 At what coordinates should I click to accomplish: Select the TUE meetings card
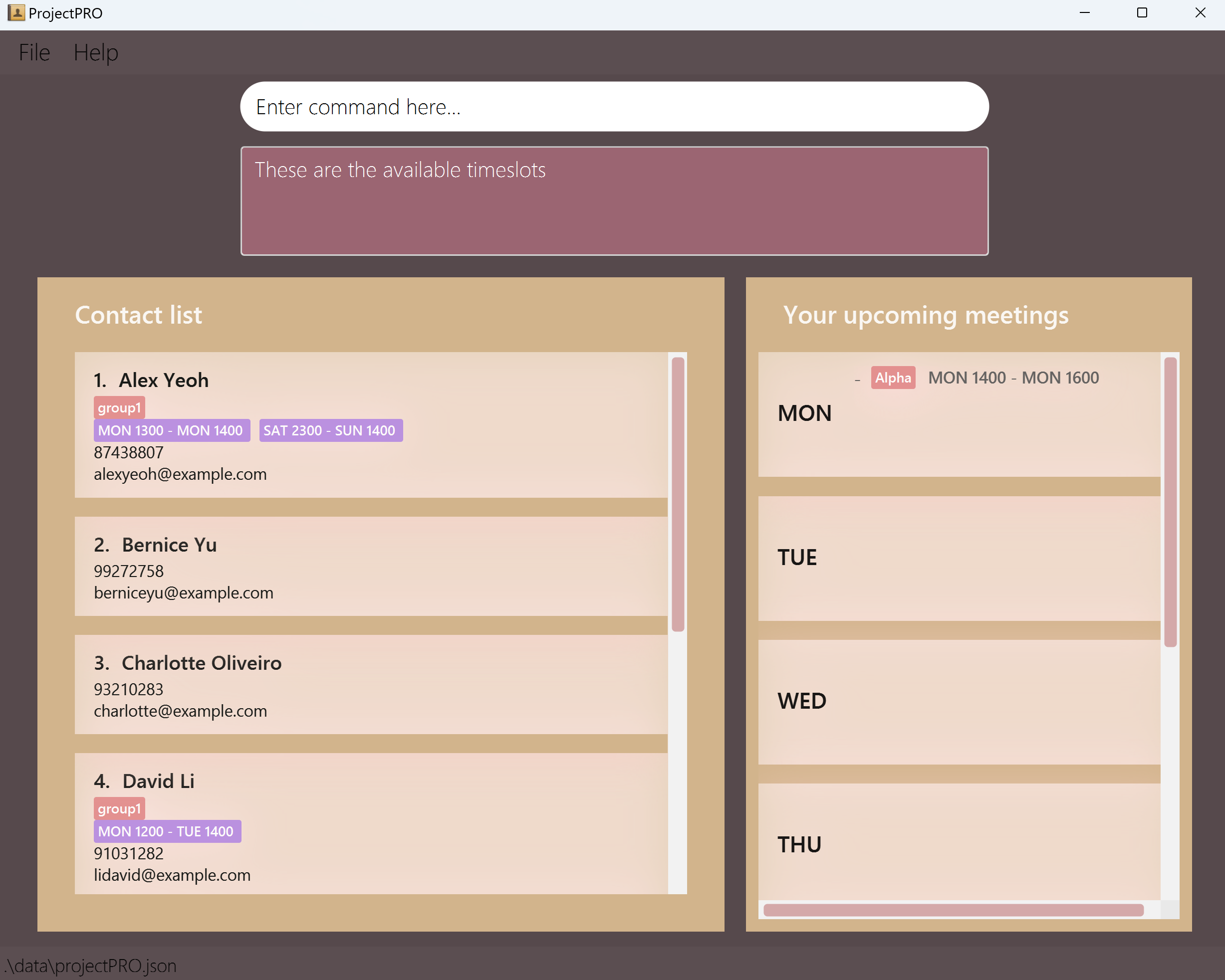tap(959, 558)
